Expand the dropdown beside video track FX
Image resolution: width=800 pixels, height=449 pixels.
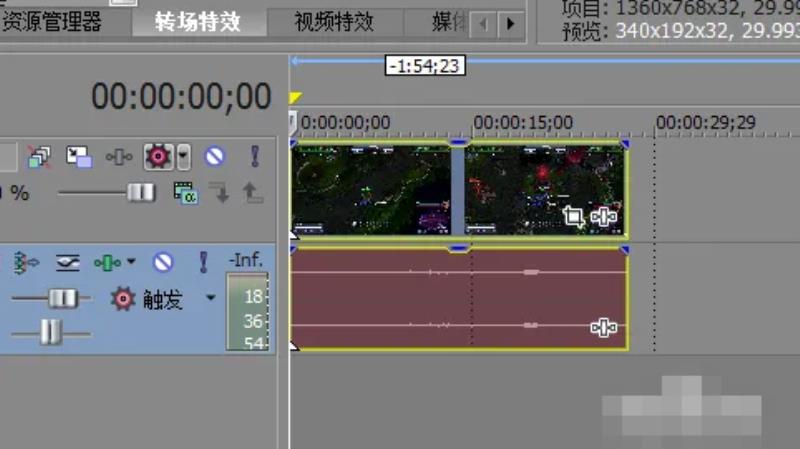[x=184, y=156]
